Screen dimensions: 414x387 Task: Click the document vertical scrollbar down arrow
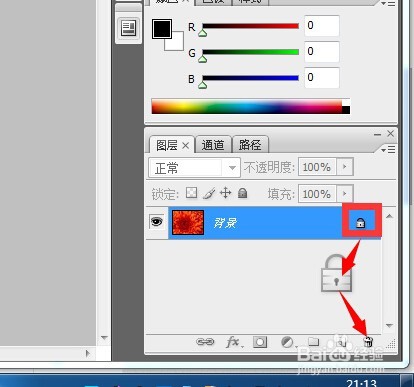click(x=104, y=338)
